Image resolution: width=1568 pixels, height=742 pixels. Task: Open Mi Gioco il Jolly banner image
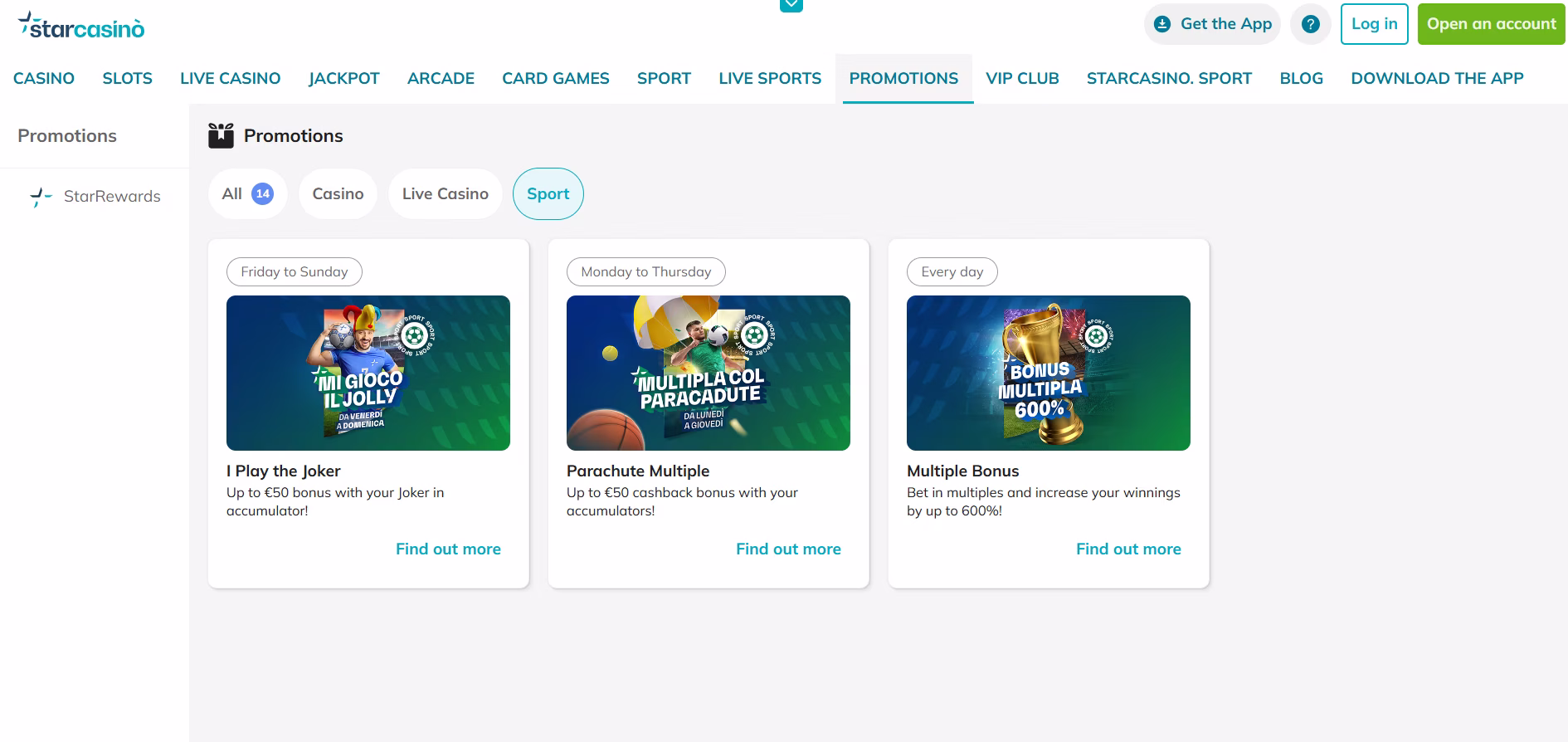click(x=368, y=373)
